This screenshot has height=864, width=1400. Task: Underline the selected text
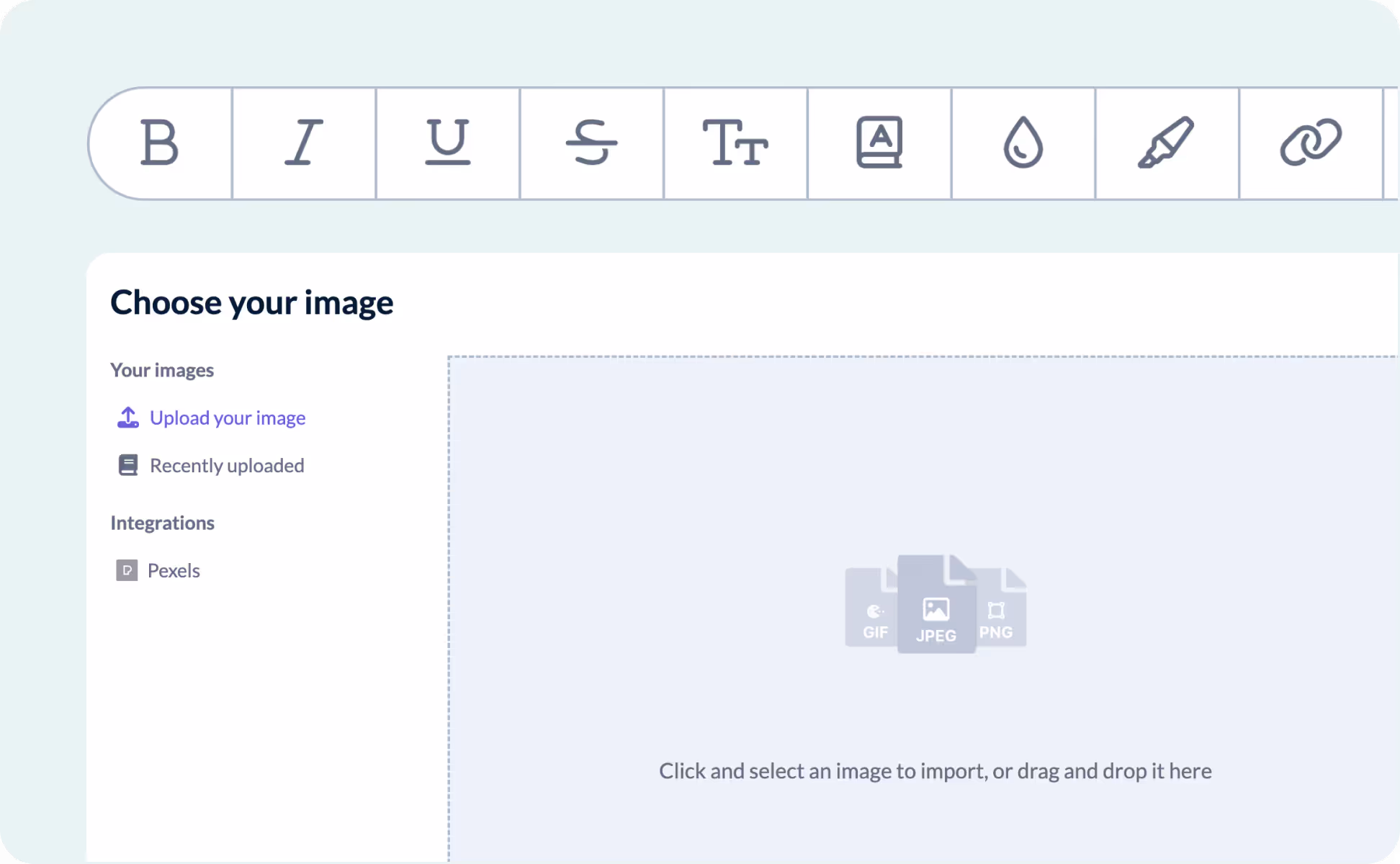[x=447, y=143]
